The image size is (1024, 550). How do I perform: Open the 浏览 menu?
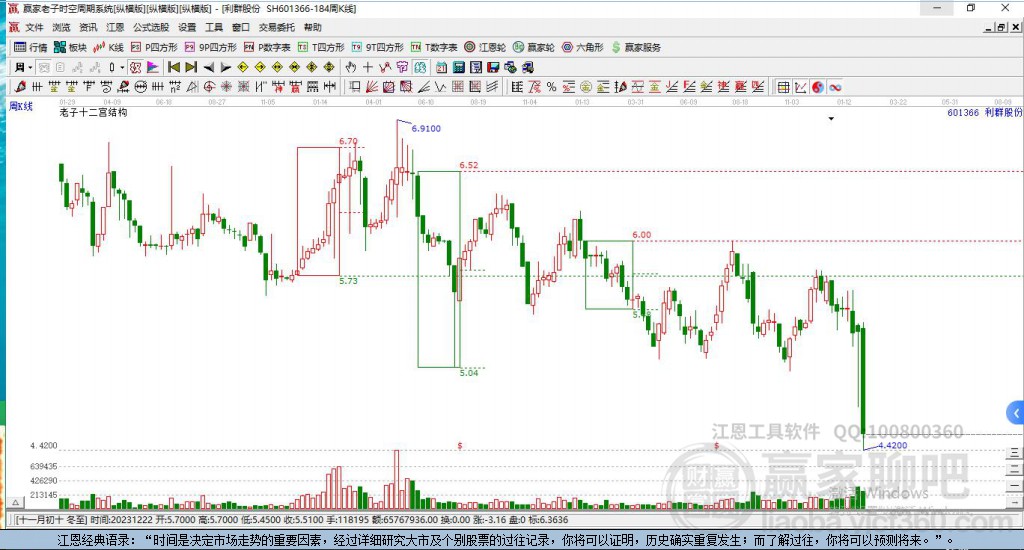coord(61,27)
